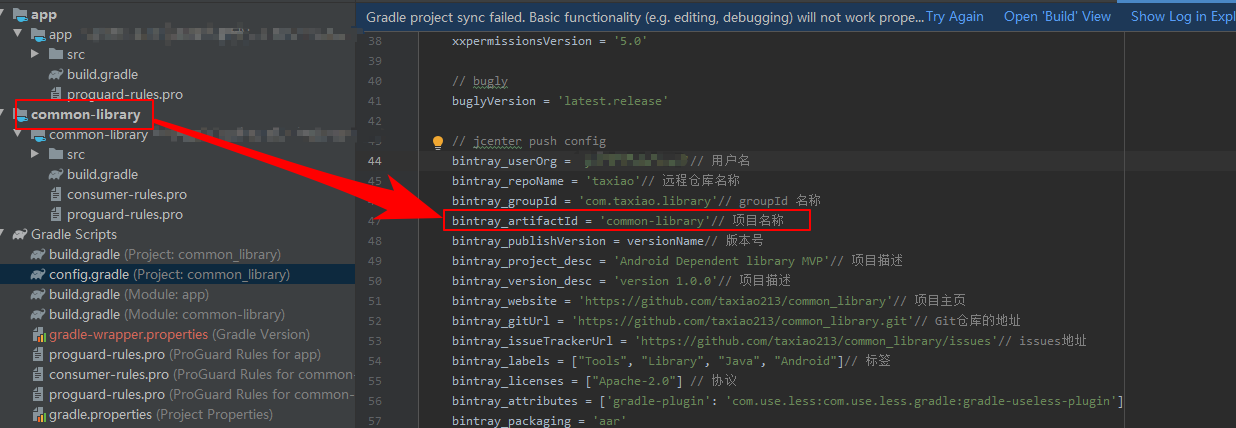Click the top-level app module icon

pyautogui.click(x=21, y=14)
